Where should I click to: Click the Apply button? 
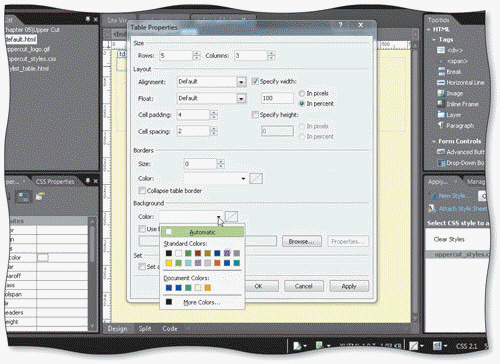point(349,286)
